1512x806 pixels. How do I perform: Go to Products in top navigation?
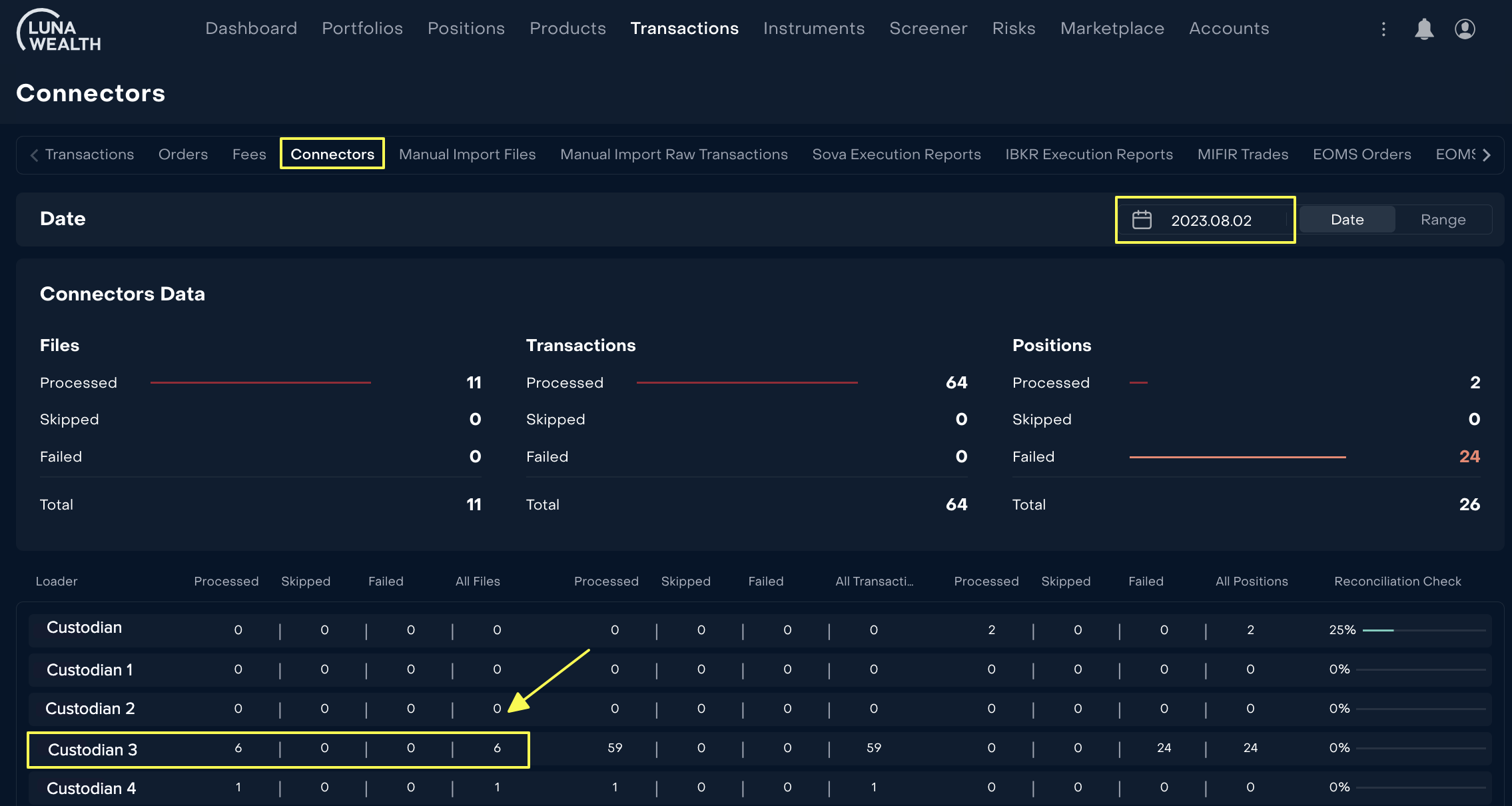point(567,29)
